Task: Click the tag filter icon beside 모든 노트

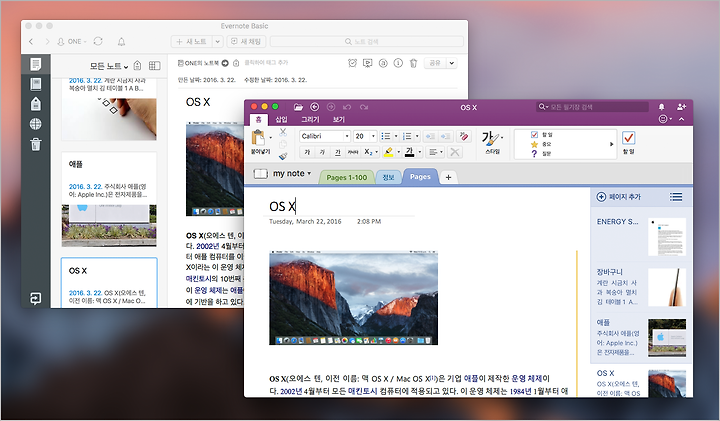Action: (137, 66)
